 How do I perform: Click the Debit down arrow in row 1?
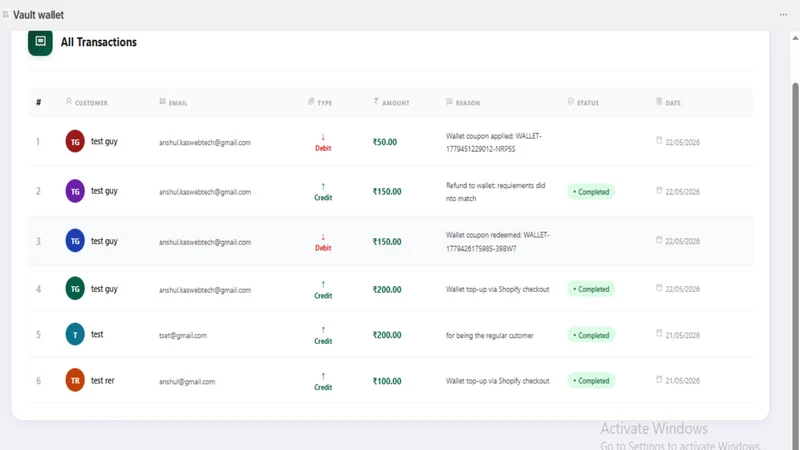tap(323, 137)
